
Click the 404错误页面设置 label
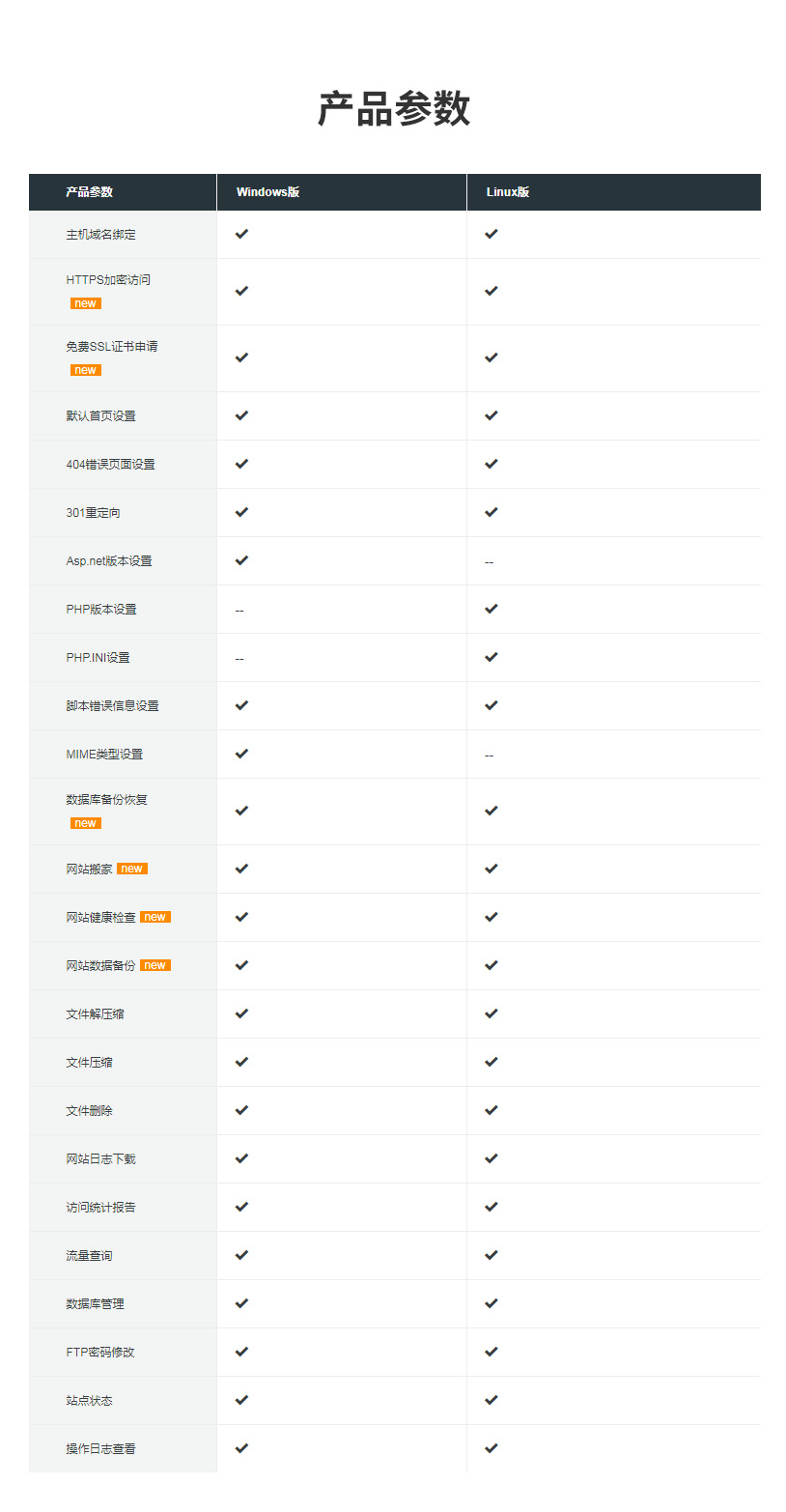110,465
